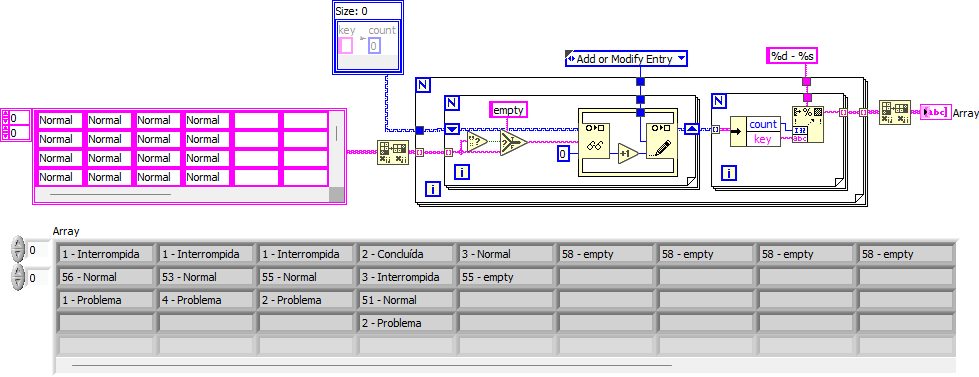The width and height of the screenshot is (979, 377).
Task: Click the 'empty' string constant
Action: point(509,110)
